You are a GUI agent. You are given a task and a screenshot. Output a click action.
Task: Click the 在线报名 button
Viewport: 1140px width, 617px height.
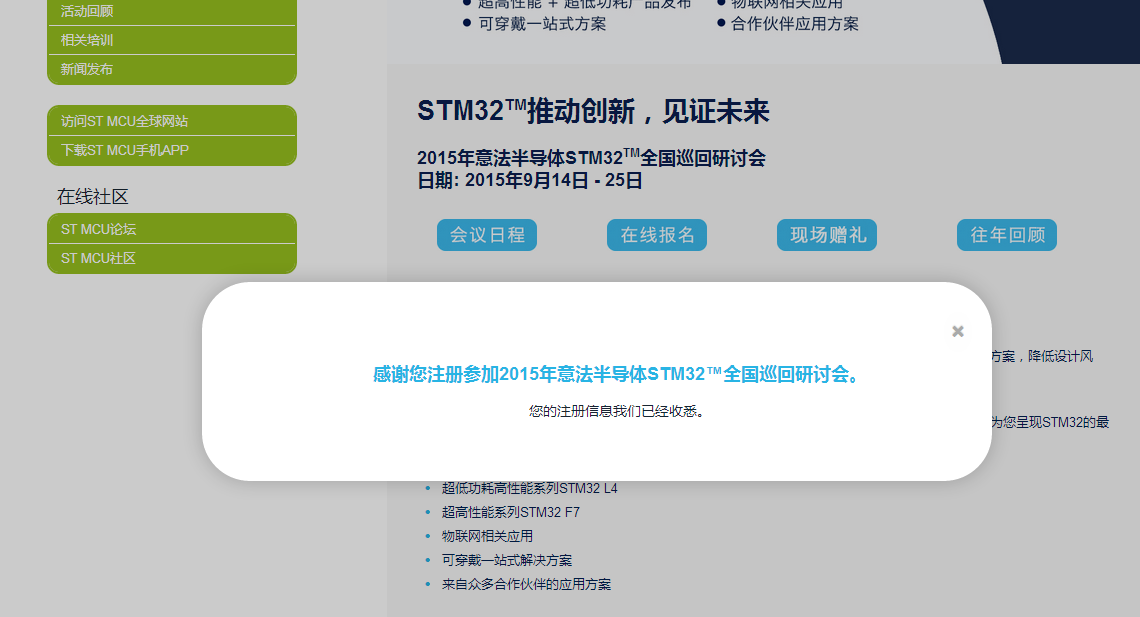point(657,235)
